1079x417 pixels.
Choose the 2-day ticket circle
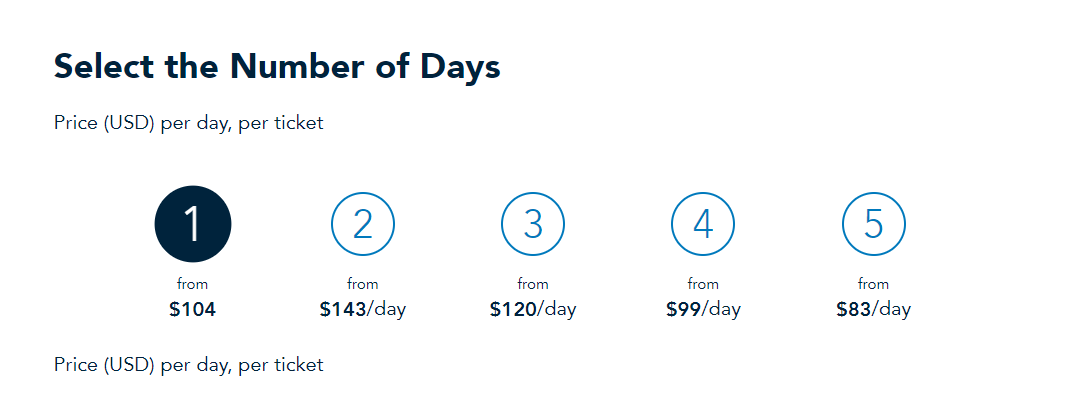point(363,224)
